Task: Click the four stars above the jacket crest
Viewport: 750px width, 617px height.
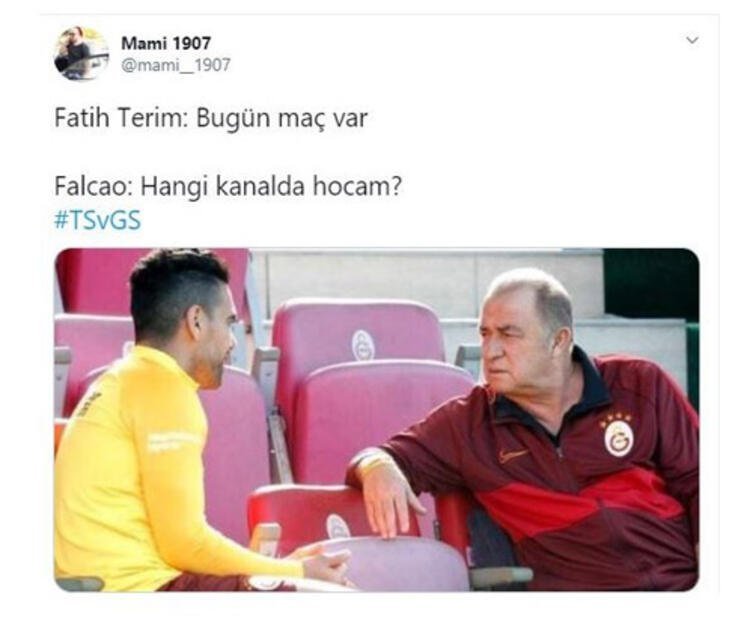Action: [x=616, y=419]
